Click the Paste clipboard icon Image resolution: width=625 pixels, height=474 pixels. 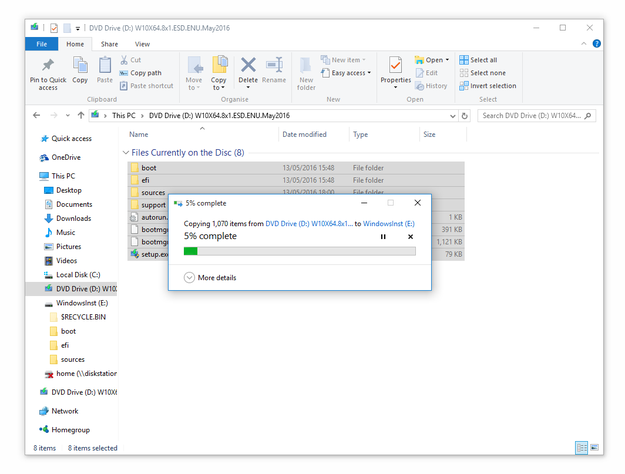105,65
